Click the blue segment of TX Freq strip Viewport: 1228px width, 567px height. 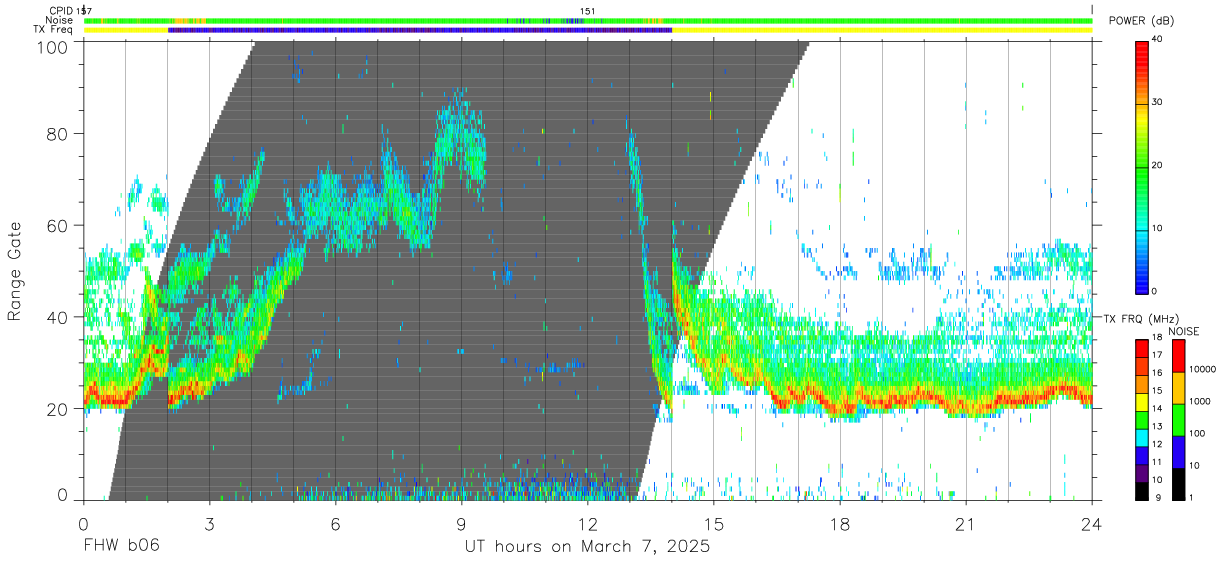(x=420, y=30)
